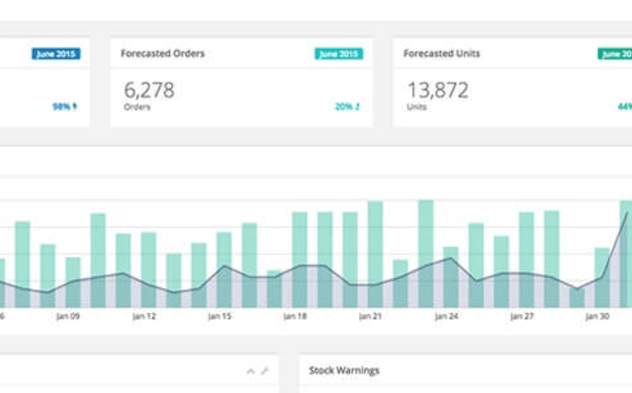The image size is (632, 393).
Task: Click the teal June 2015 badge on Forecasted Orders
Action: pos(339,54)
